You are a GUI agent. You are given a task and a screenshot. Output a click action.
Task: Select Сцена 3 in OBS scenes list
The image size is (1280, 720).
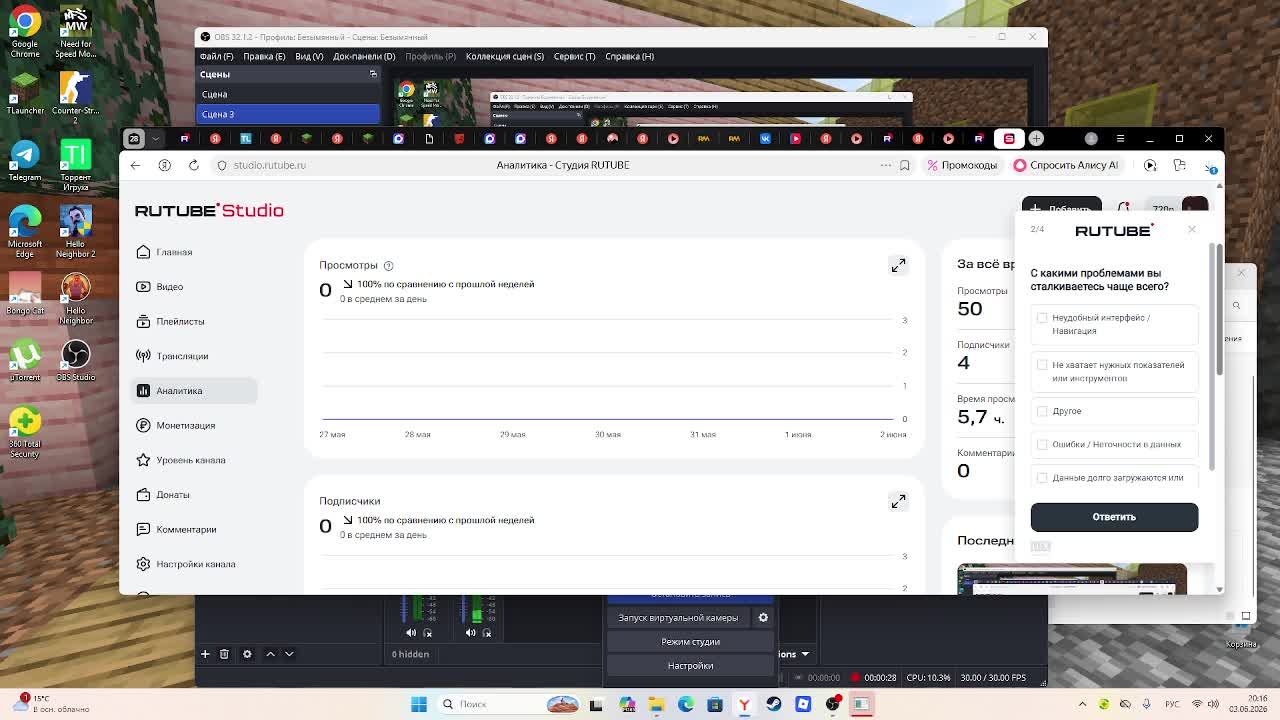288,114
